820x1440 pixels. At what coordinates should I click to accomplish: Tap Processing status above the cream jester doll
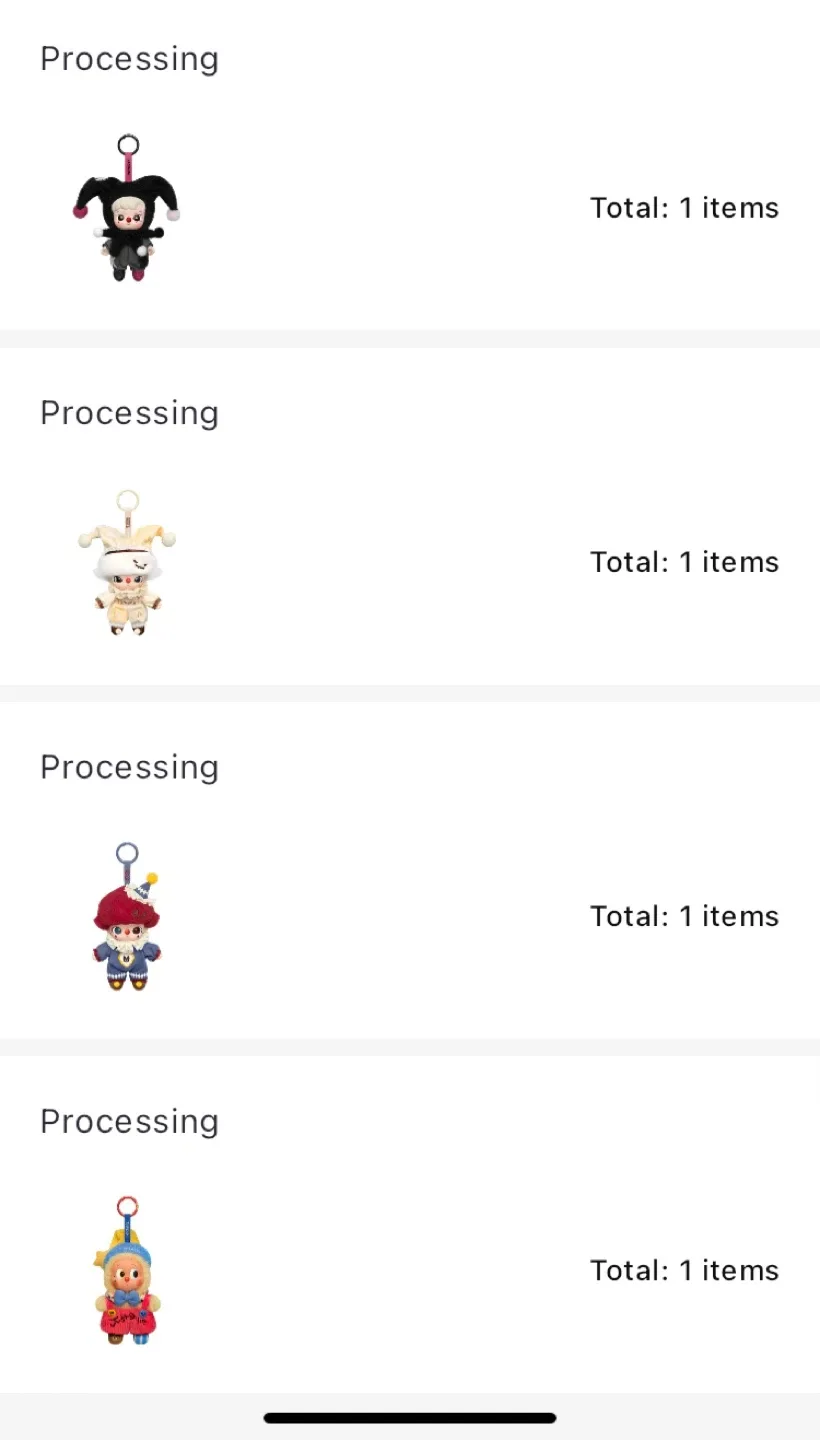[129, 413]
